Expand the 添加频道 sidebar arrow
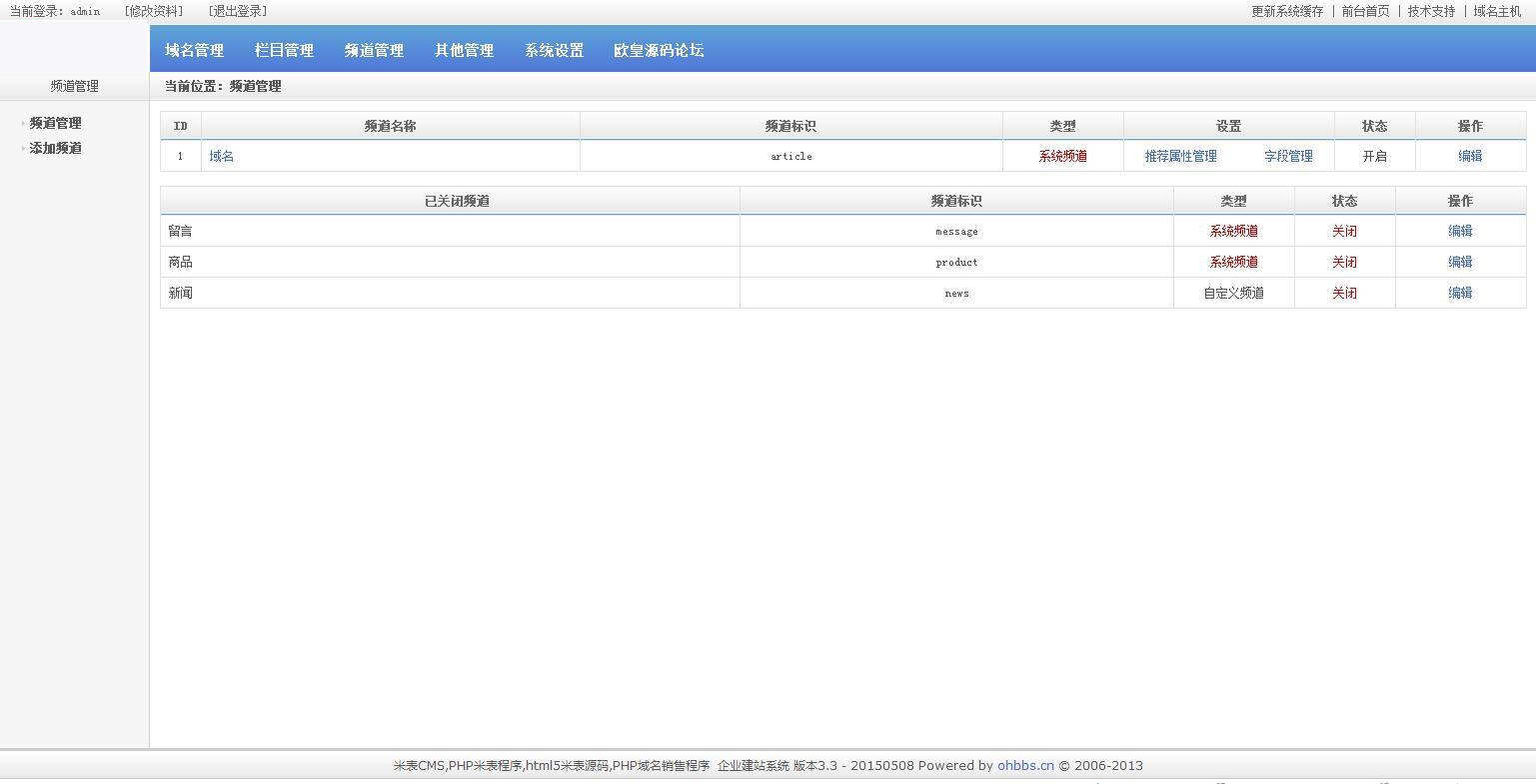The image size is (1536, 784). point(20,147)
